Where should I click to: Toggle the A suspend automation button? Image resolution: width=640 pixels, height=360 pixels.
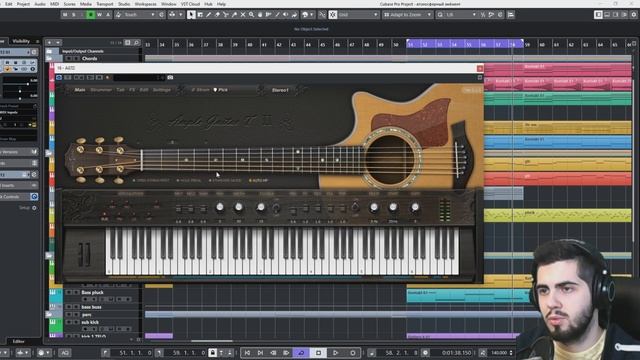coord(108,15)
